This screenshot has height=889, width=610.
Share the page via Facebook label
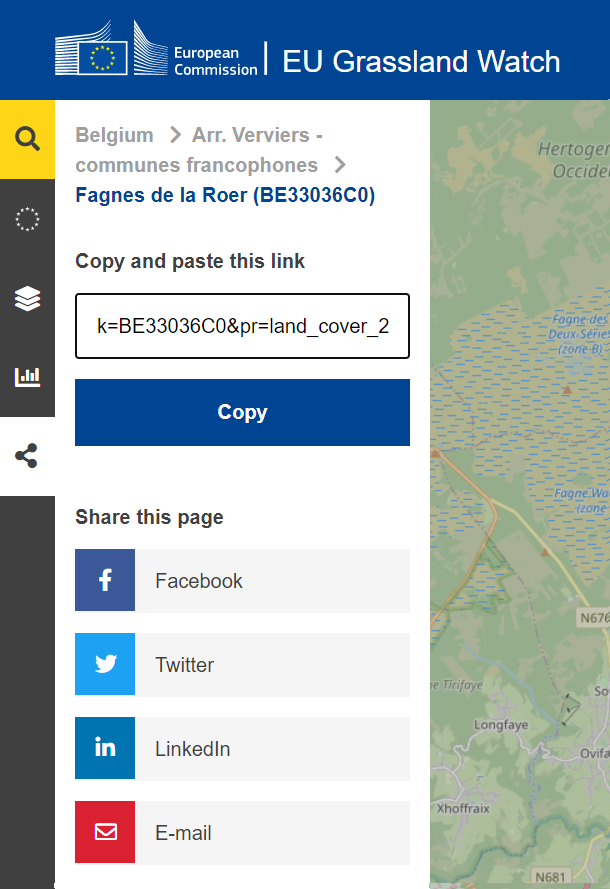click(199, 581)
